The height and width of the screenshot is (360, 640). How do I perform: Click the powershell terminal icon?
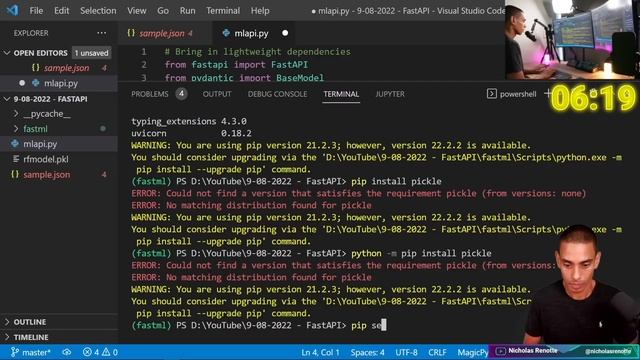(x=491, y=94)
